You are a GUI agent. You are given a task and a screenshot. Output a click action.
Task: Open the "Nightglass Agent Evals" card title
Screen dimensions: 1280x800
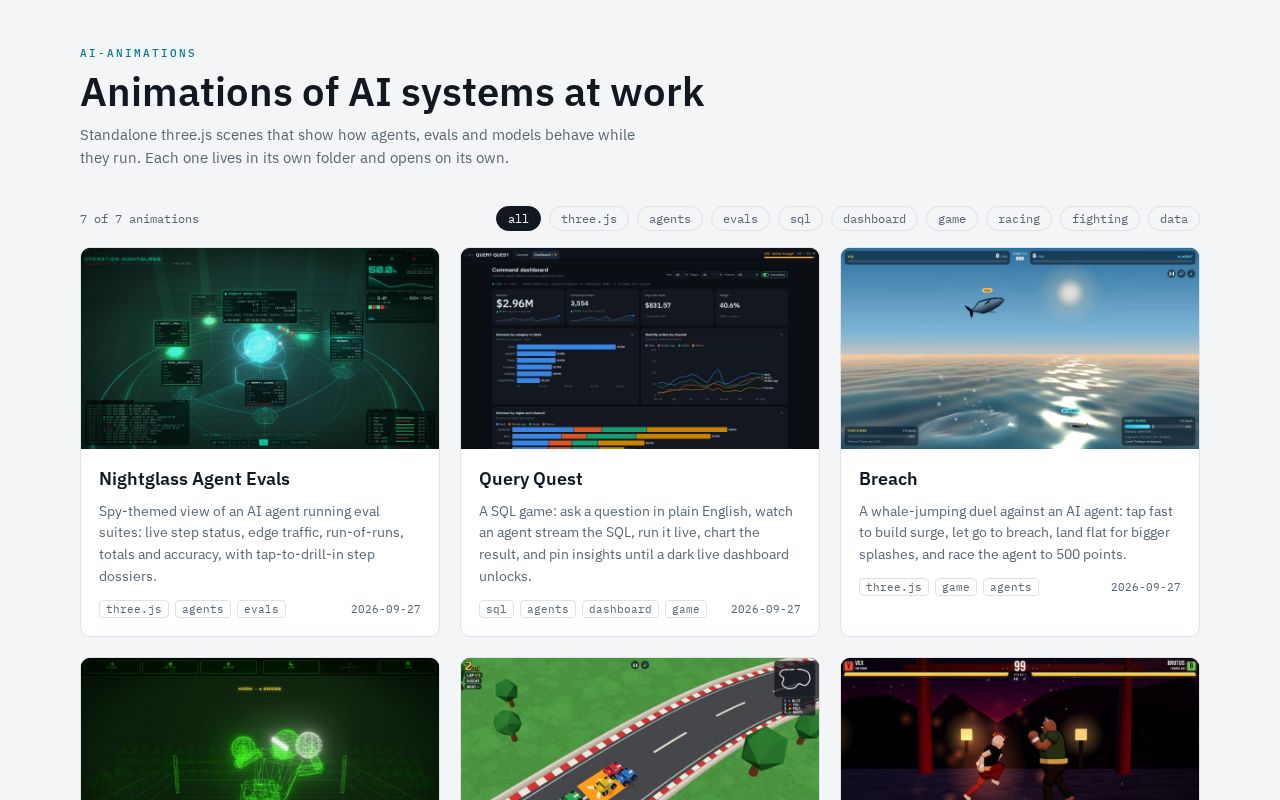coord(194,479)
